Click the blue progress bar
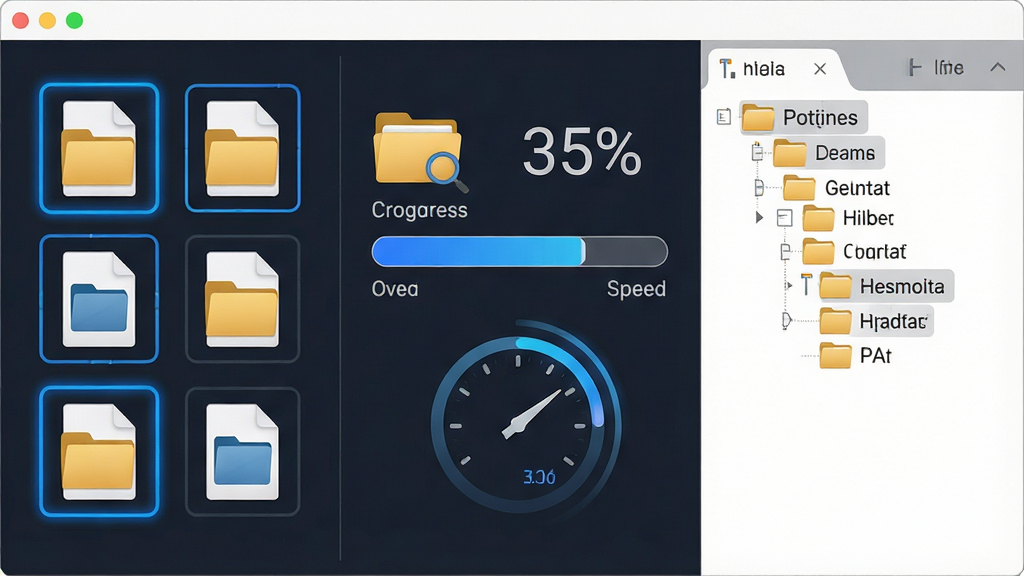Viewport: 1024px width, 576px height. click(x=520, y=251)
